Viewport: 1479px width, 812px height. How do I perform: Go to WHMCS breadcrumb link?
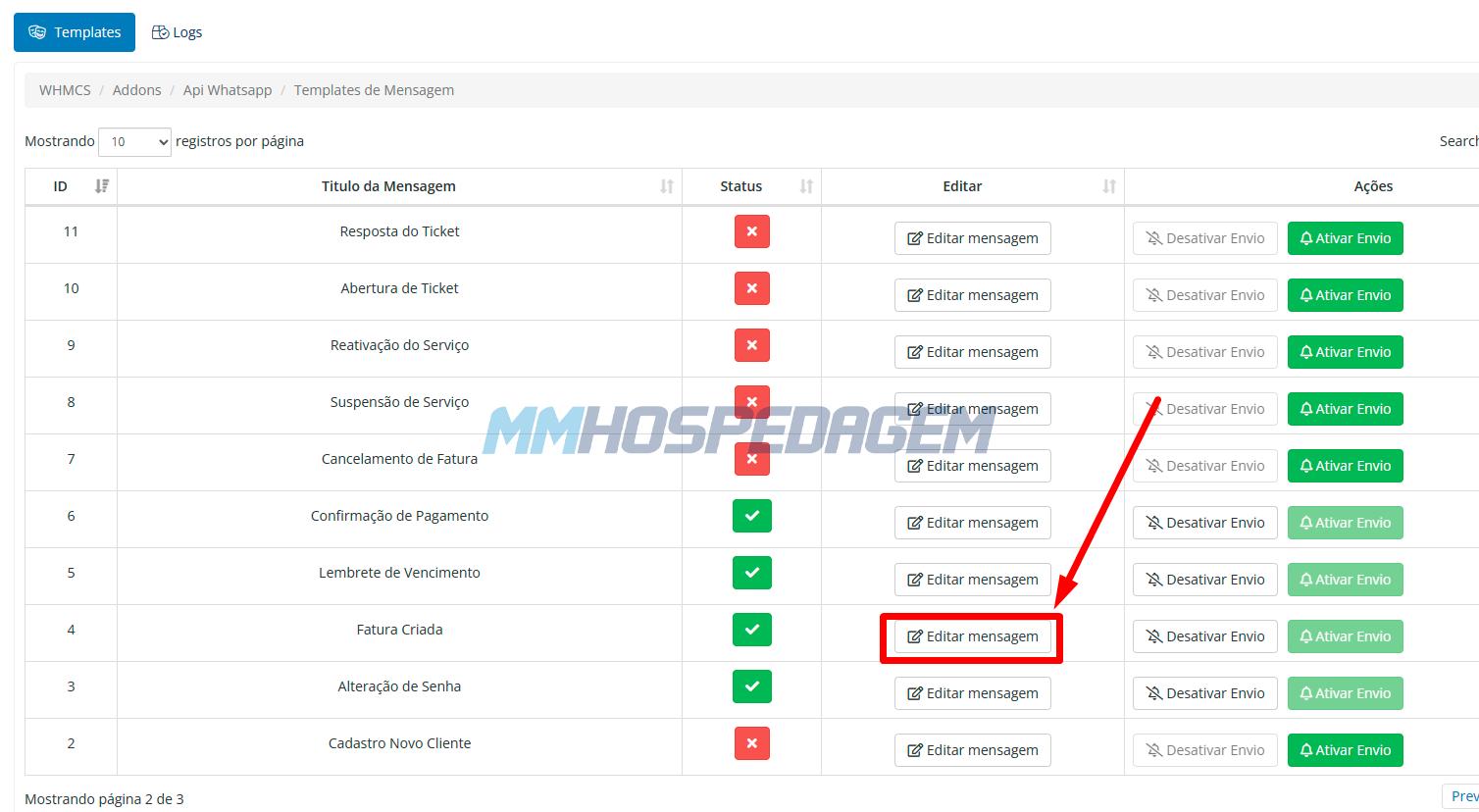[65, 90]
